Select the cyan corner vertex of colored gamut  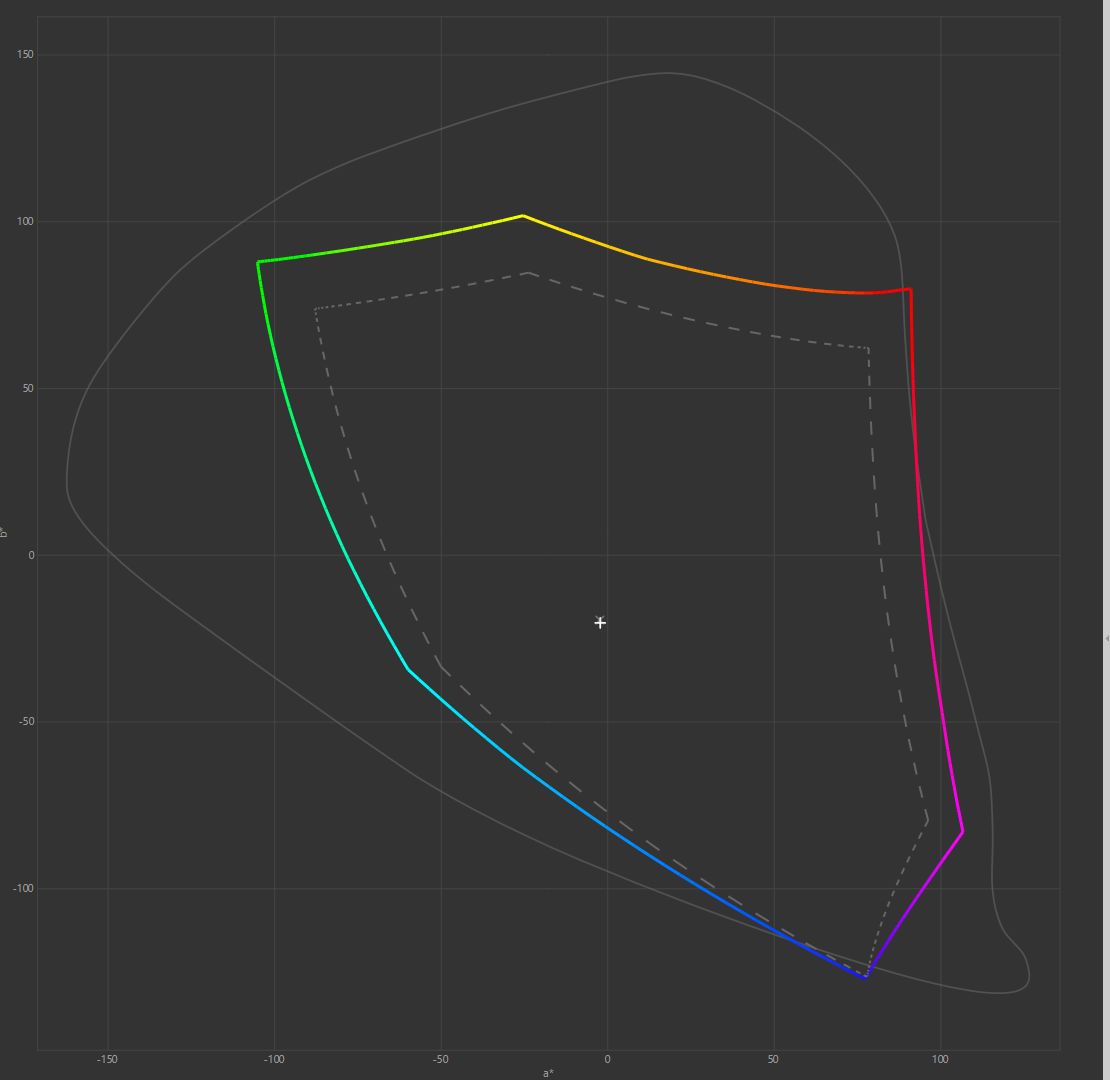tap(408, 669)
